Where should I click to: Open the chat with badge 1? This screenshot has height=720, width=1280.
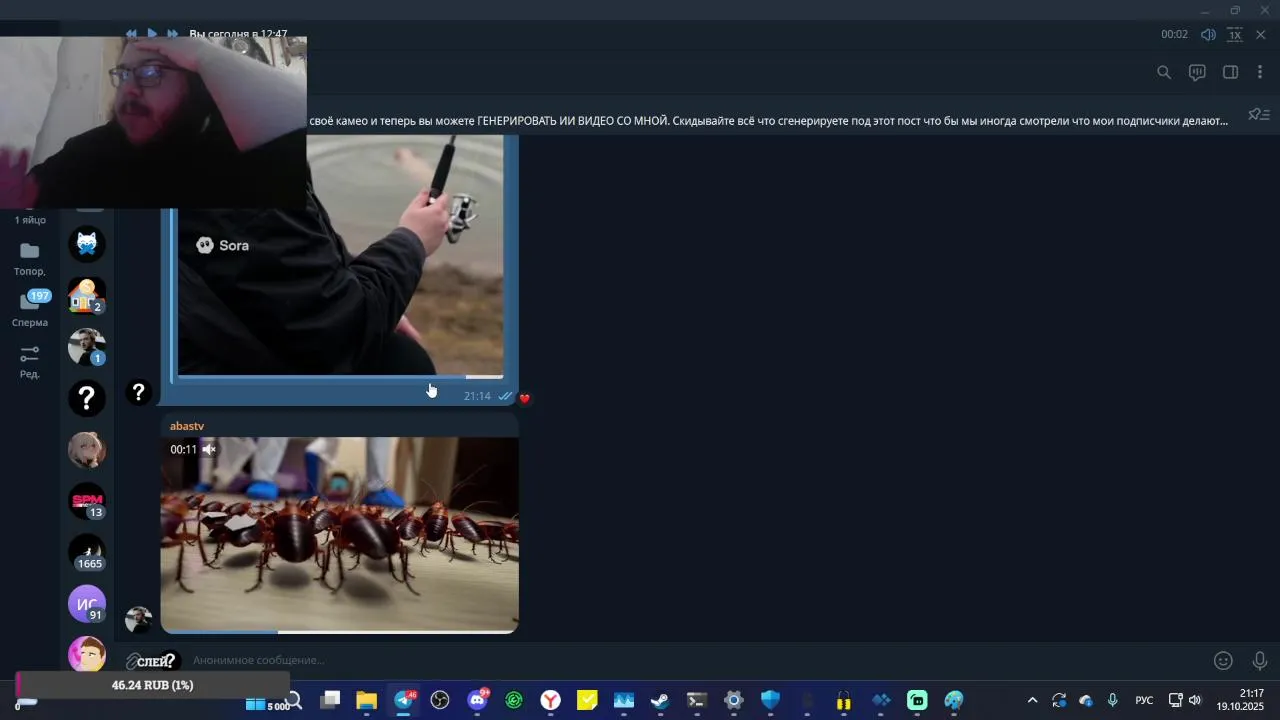click(x=87, y=346)
